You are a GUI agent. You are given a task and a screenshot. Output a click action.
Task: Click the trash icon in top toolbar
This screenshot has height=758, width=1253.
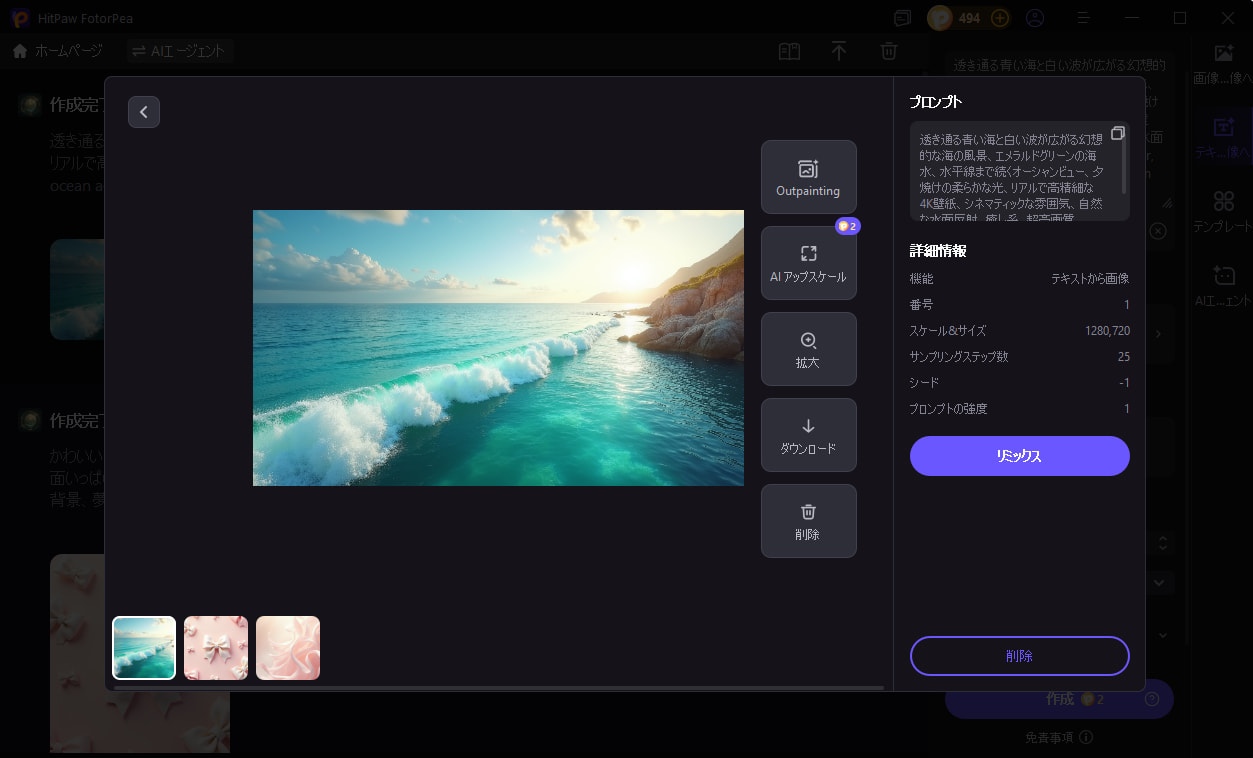click(x=889, y=51)
